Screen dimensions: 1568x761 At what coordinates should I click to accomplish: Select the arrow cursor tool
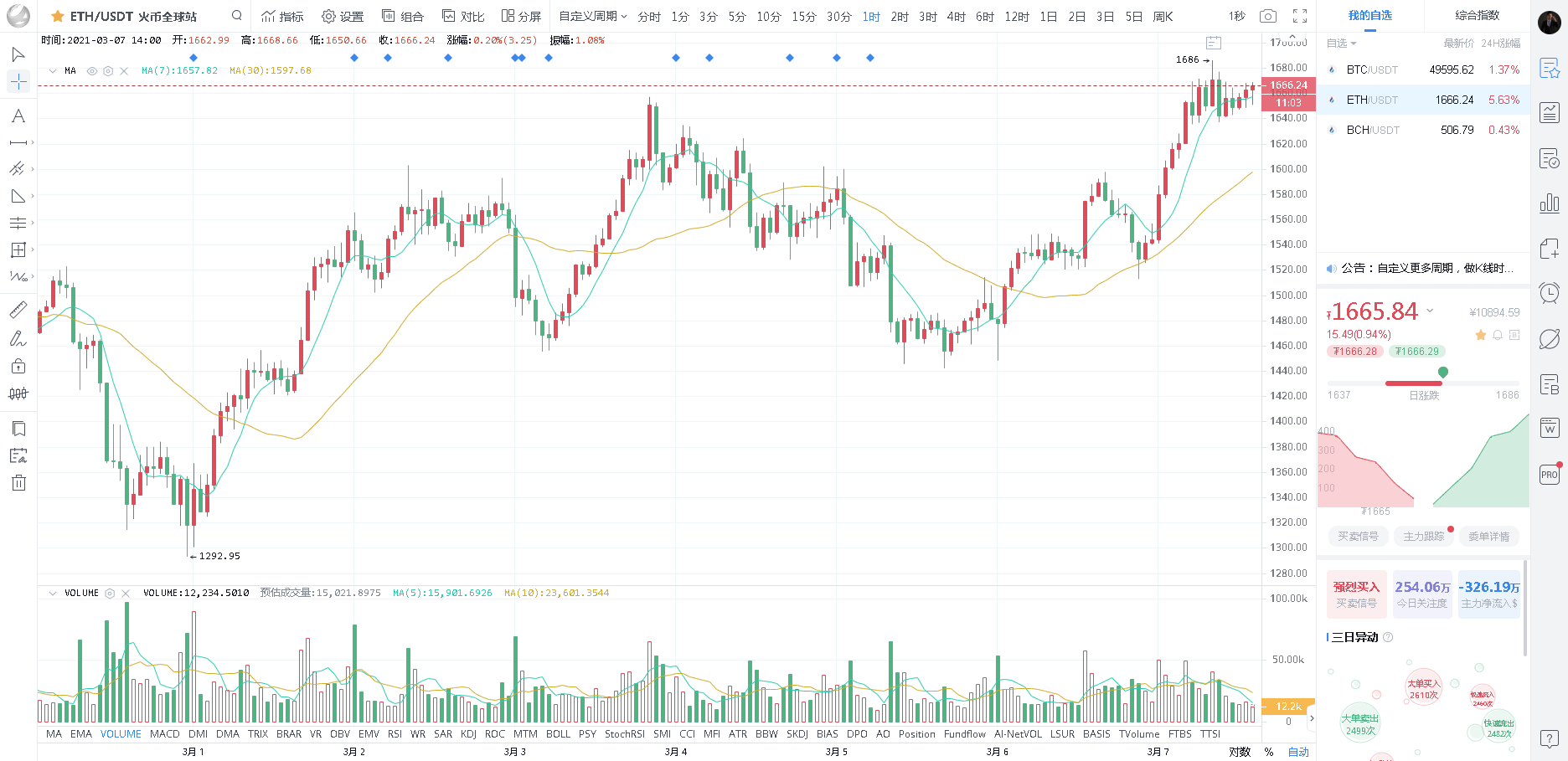click(x=18, y=55)
